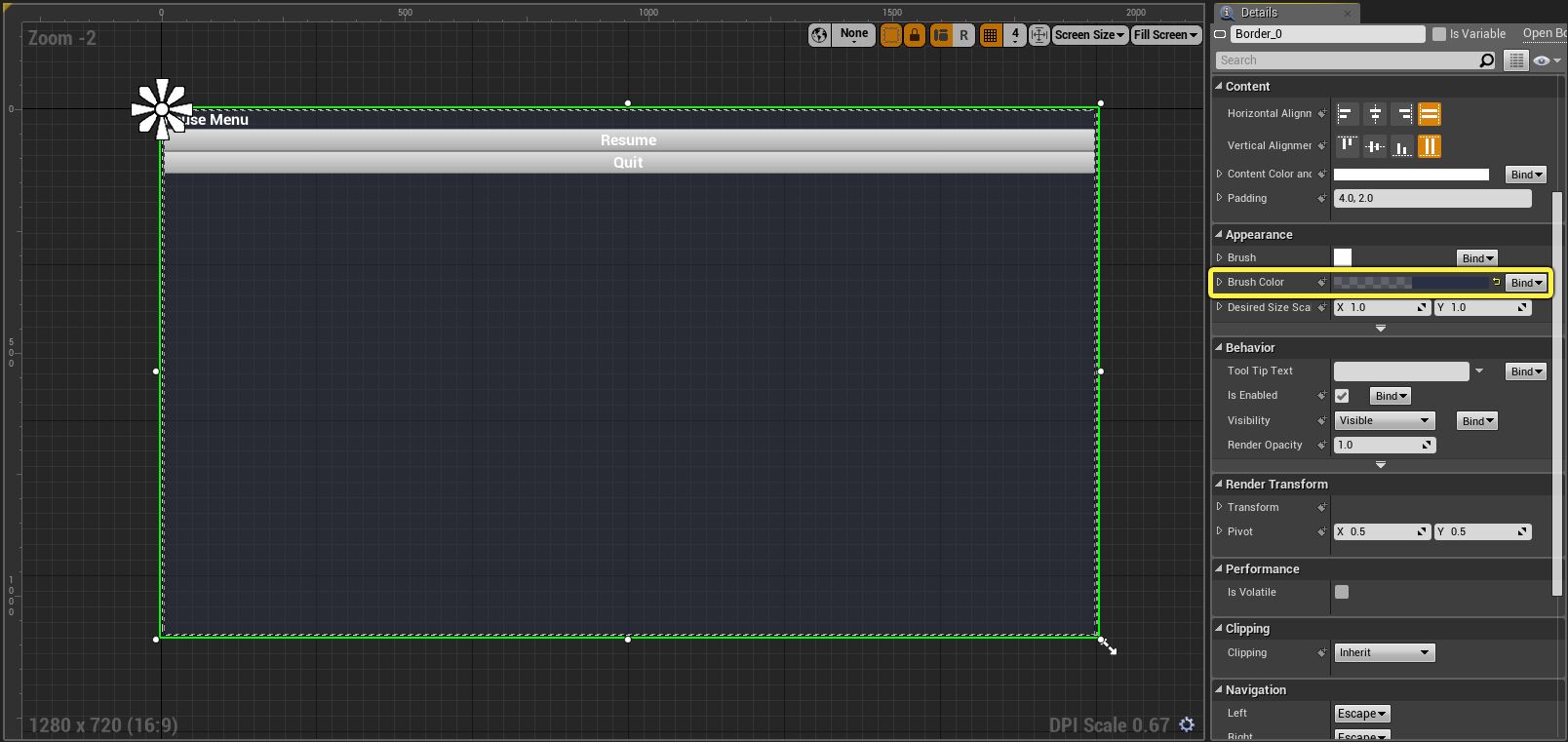Viewport: 1568px width, 742px height.
Task: Open the Clipping Inherit dropdown
Action: 1384,653
